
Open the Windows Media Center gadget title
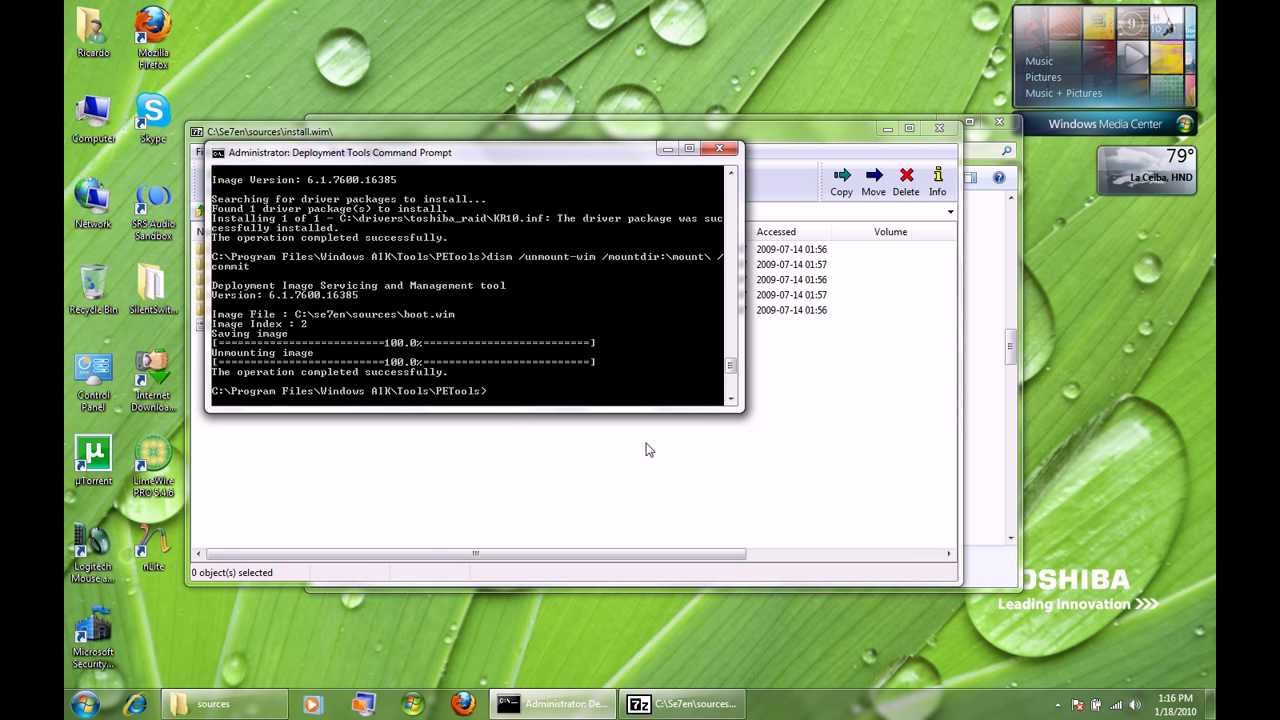click(x=1105, y=124)
